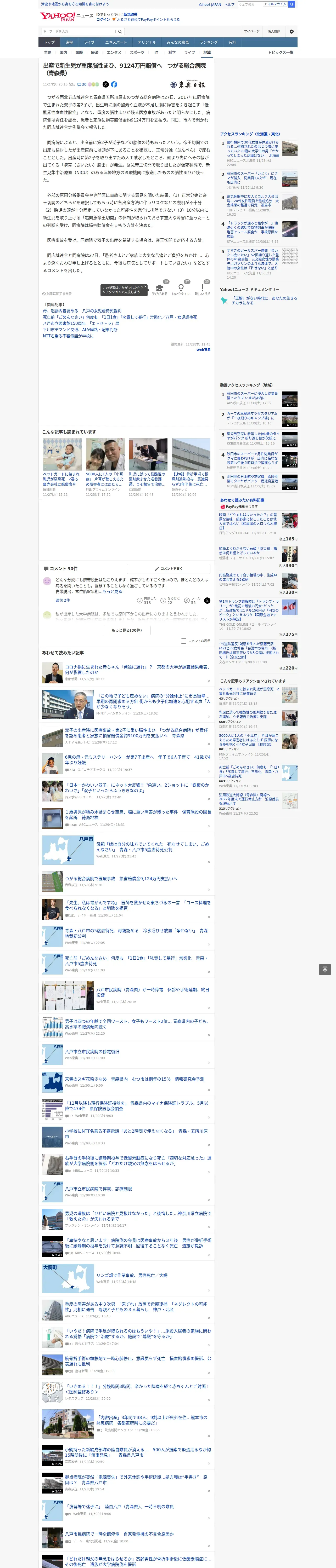Viewport: 336px width, 1568px height.
Task: Dismiss the コロナ禍に生まれた赤ちゃん recommendation
Action: (x=209, y=681)
